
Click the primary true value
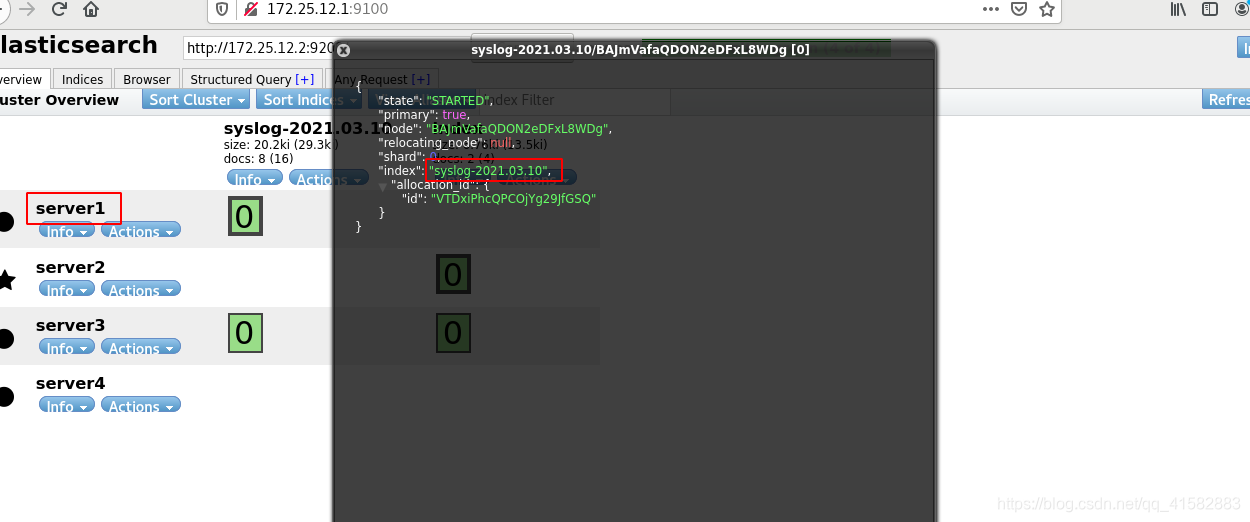tap(454, 115)
